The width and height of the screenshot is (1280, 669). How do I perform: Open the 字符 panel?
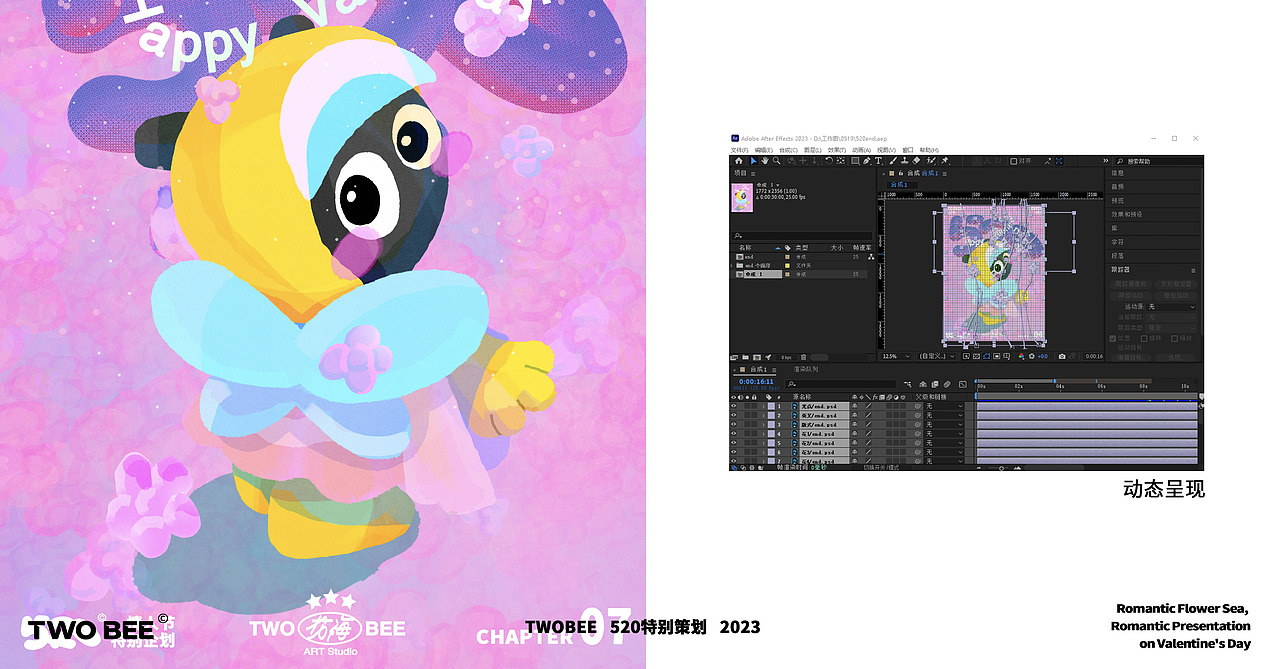coord(1117,242)
